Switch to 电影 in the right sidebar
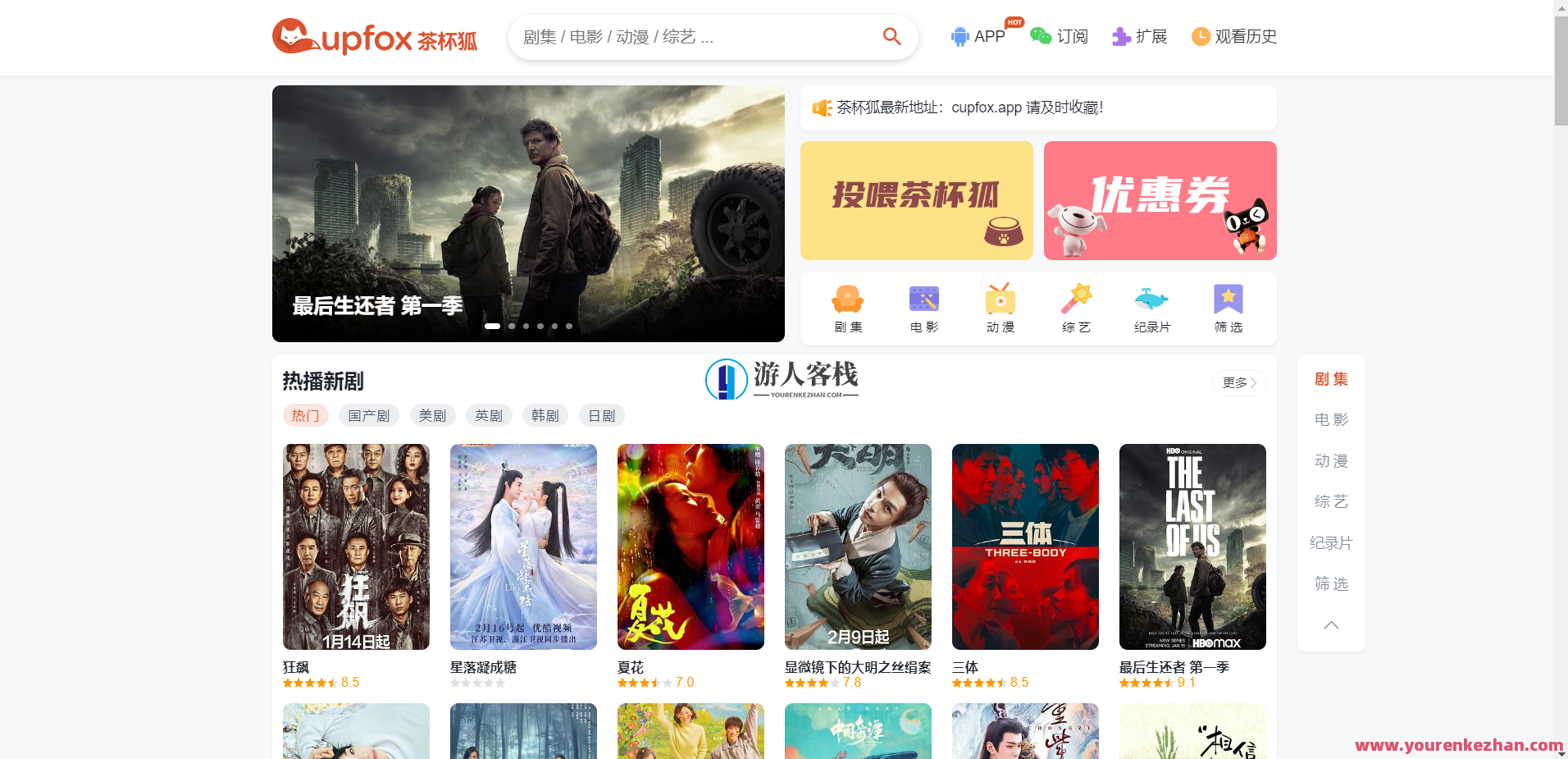Screen dimensions: 1568x759 [1330, 419]
